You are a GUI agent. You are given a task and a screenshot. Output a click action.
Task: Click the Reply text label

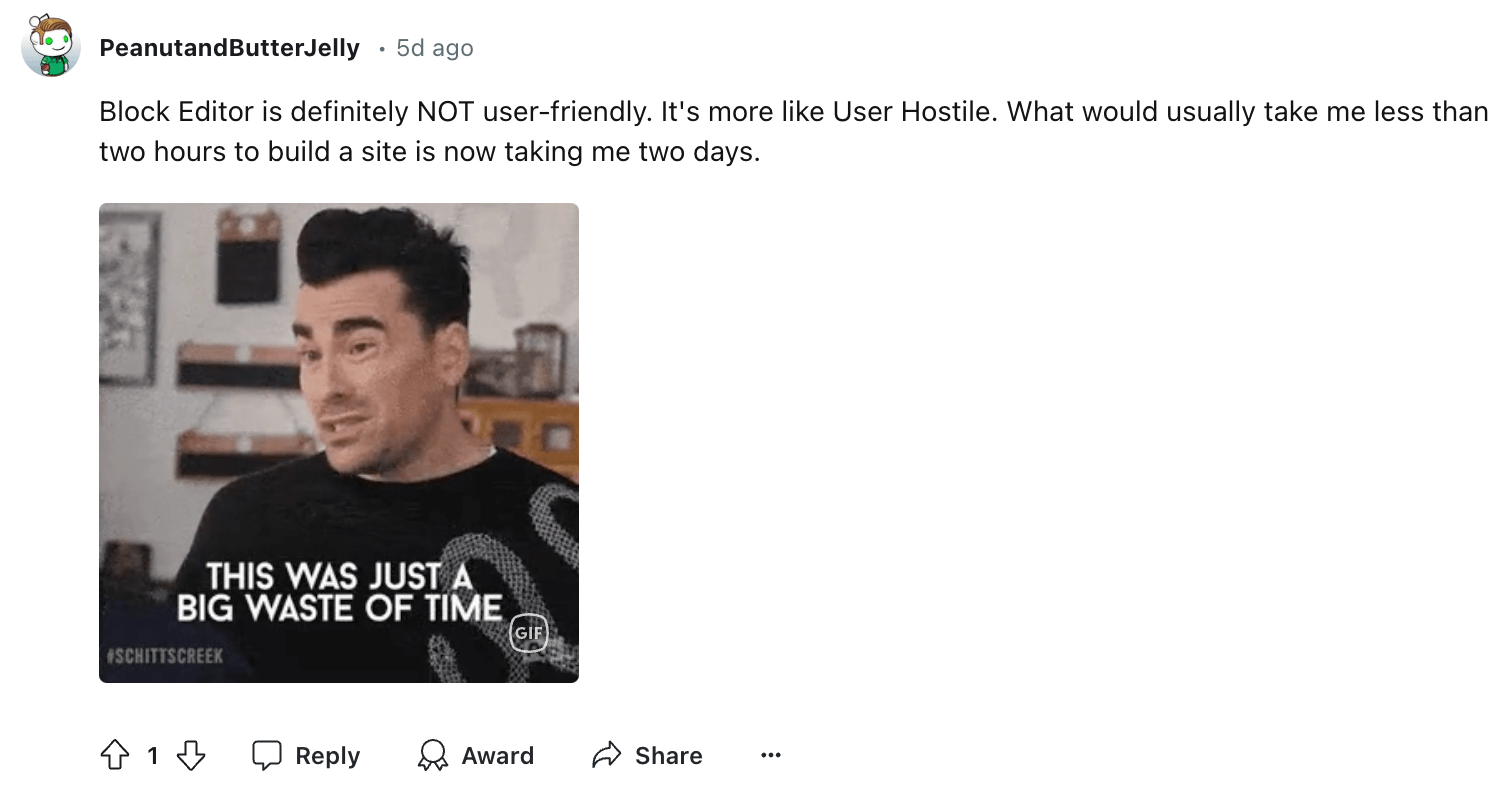click(x=327, y=755)
